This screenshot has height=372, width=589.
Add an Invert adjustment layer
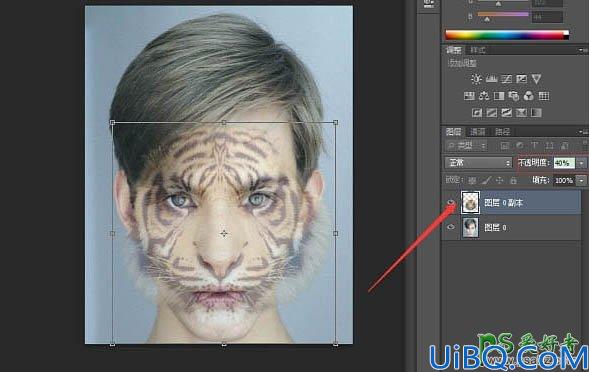coord(477,113)
